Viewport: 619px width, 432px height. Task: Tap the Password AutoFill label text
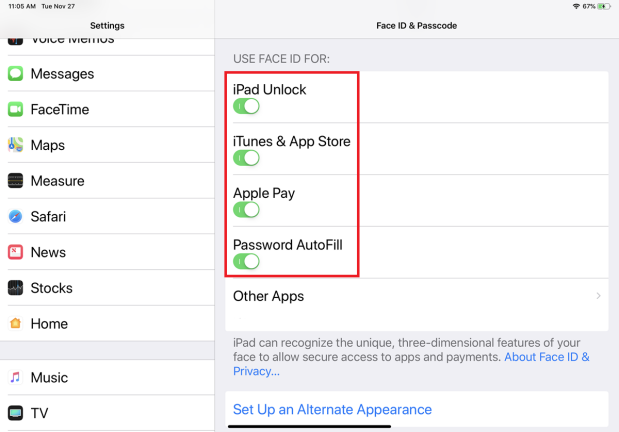tap(287, 245)
